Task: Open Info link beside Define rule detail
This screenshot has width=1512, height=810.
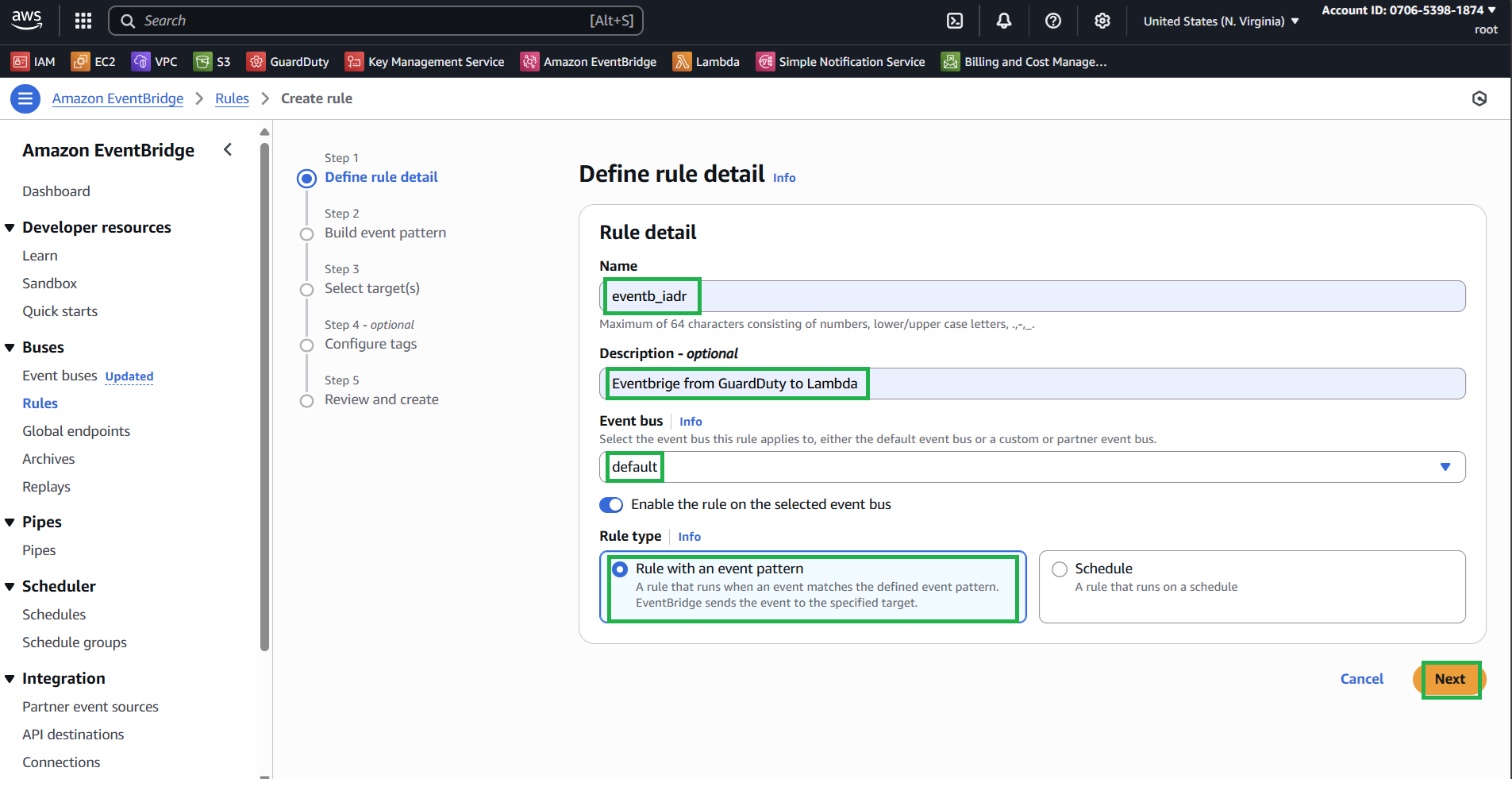Action: click(x=784, y=178)
